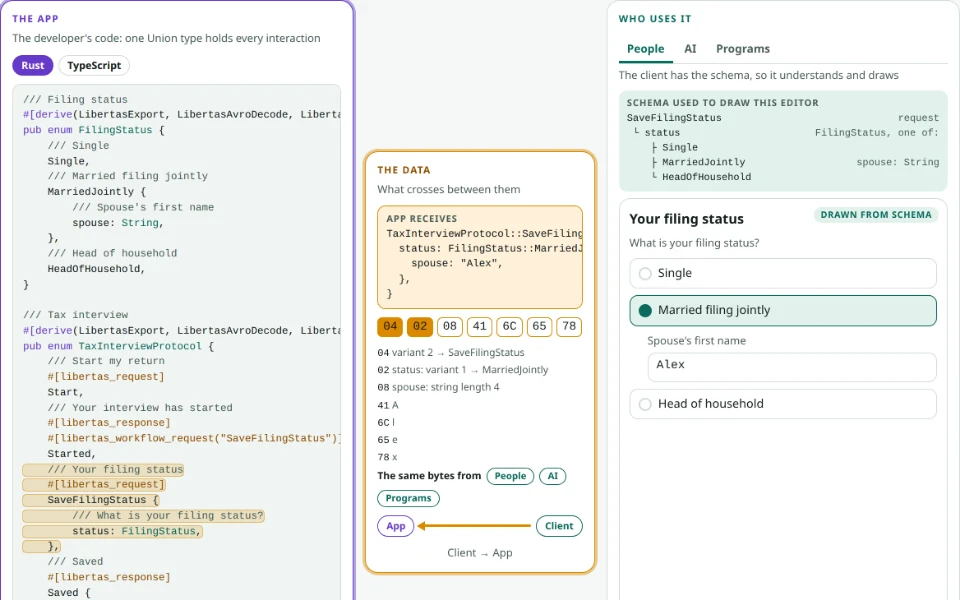Click the 6C byte chip

509,326
